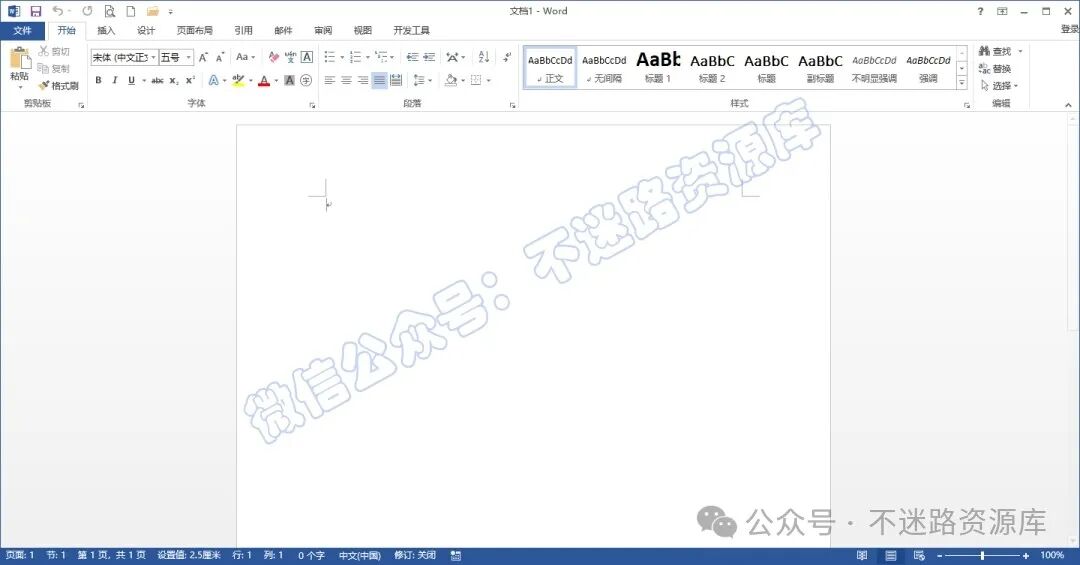1080x565 pixels.
Task: Center align the paragraph
Action: pos(346,81)
